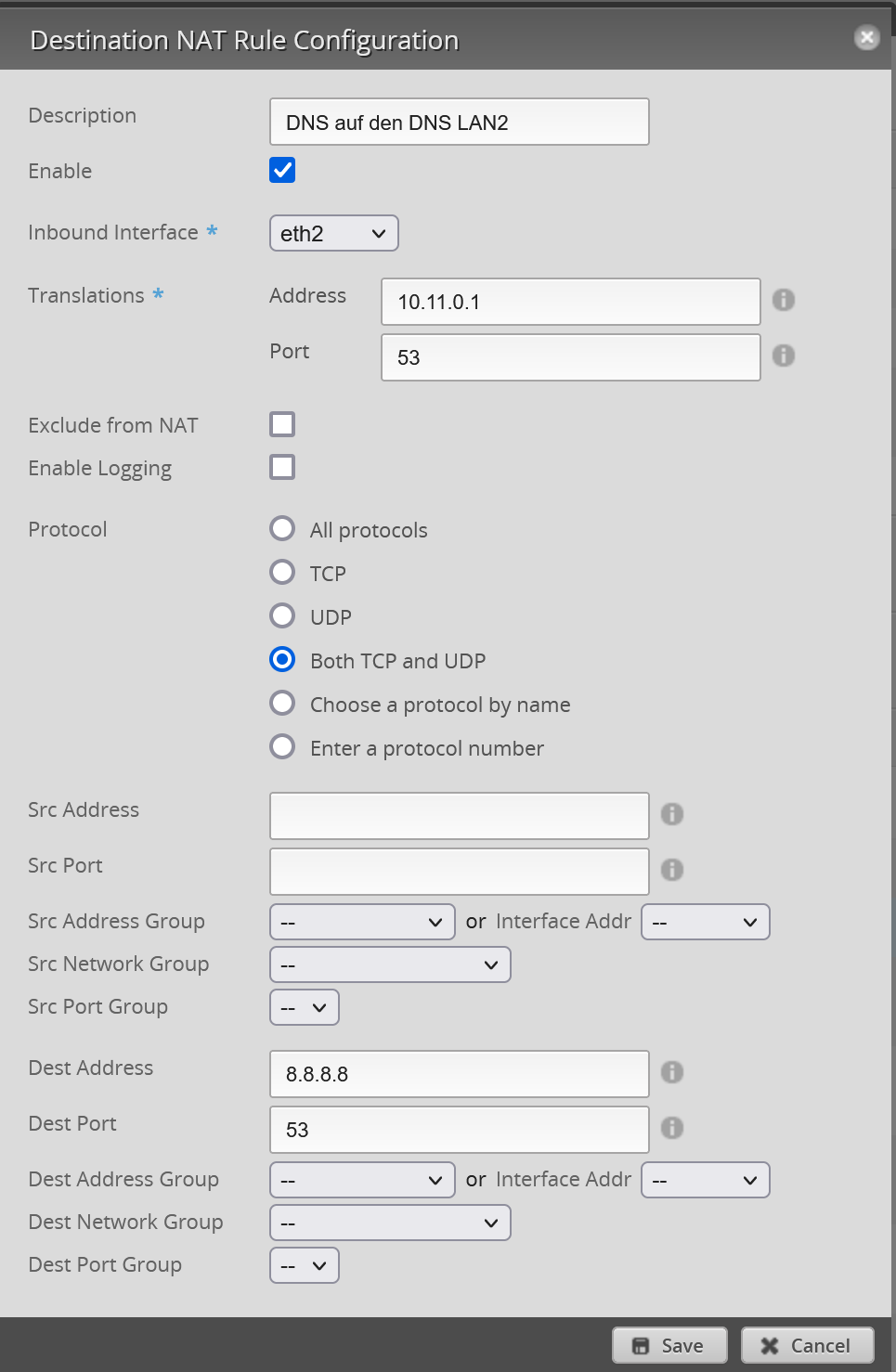The width and height of the screenshot is (896, 1372).
Task: Close the NAT rule dialog with X
Action: pyautogui.click(x=866, y=37)
